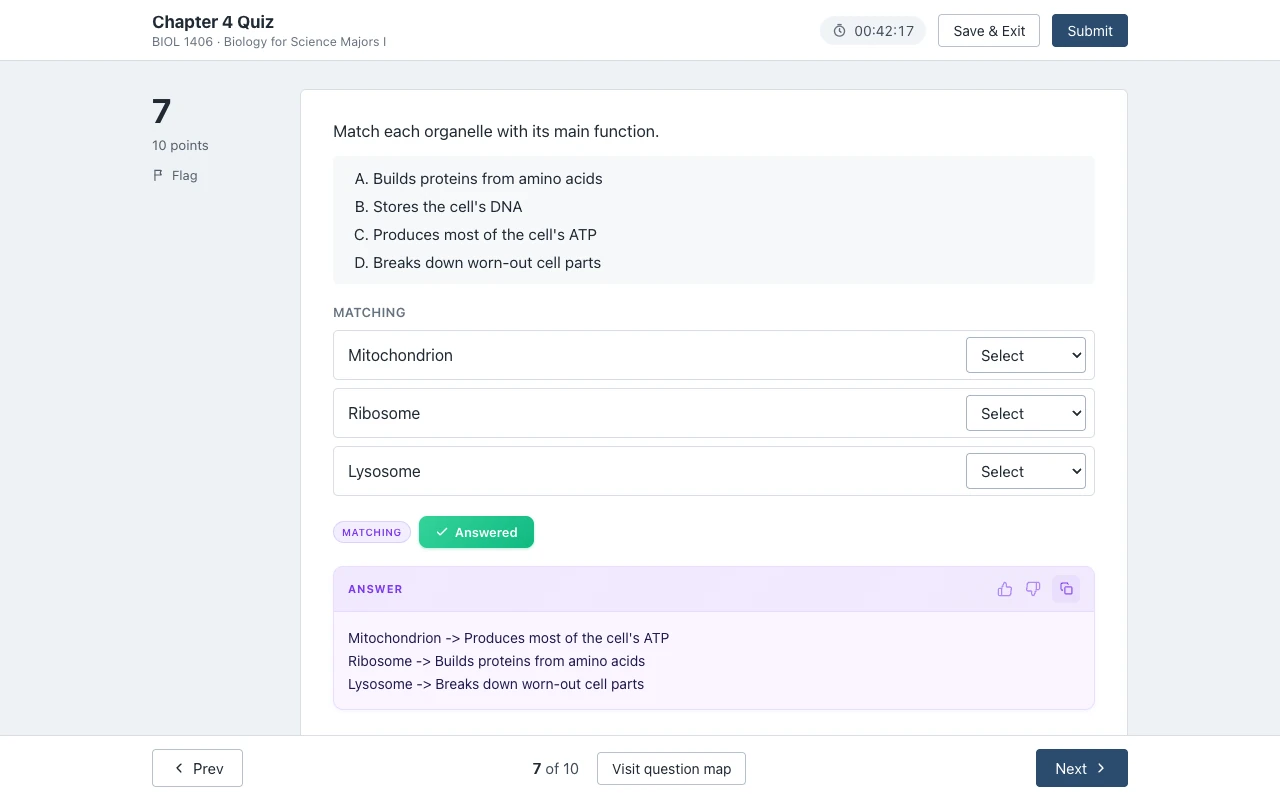The image size is (1280, 800).
Task: Click the 7 of 10 progress indicator
Action: coord(556,768)
